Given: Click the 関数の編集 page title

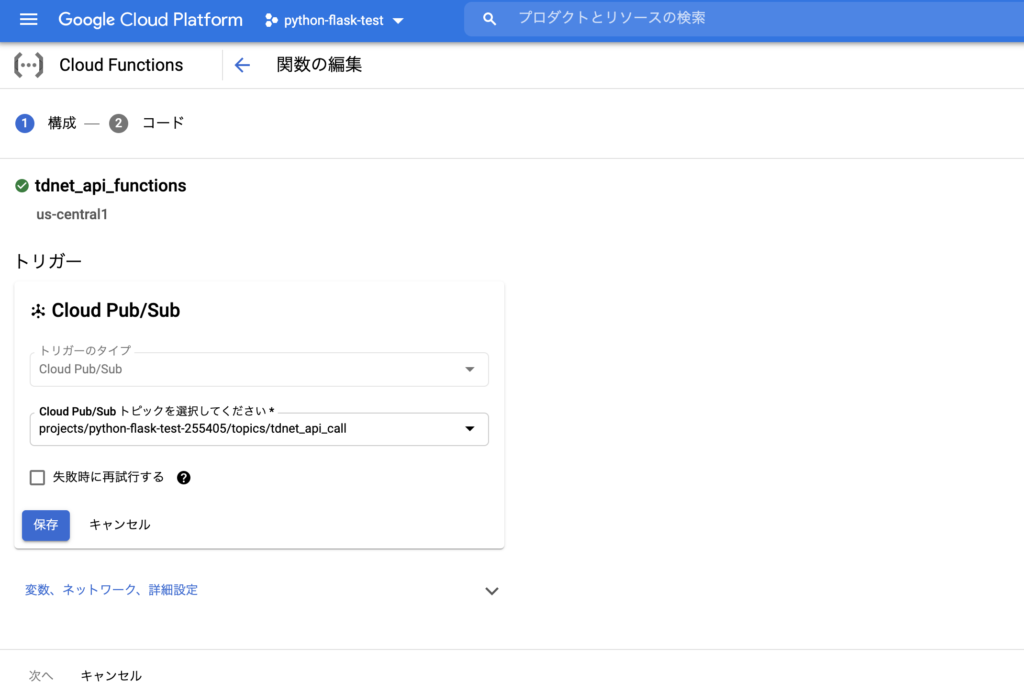Looking at the screenshot, I should click(319, 65).
